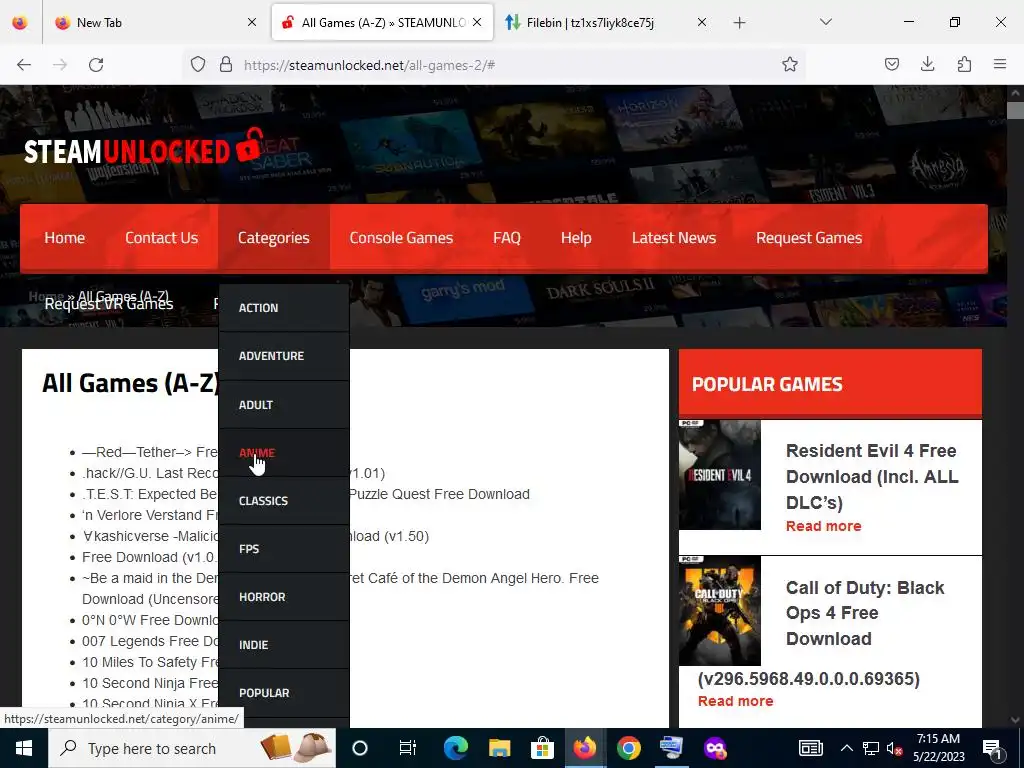List all tabs dropdown arrow
The height and width of the screenshot is (768, 1024).
[825, 22]
